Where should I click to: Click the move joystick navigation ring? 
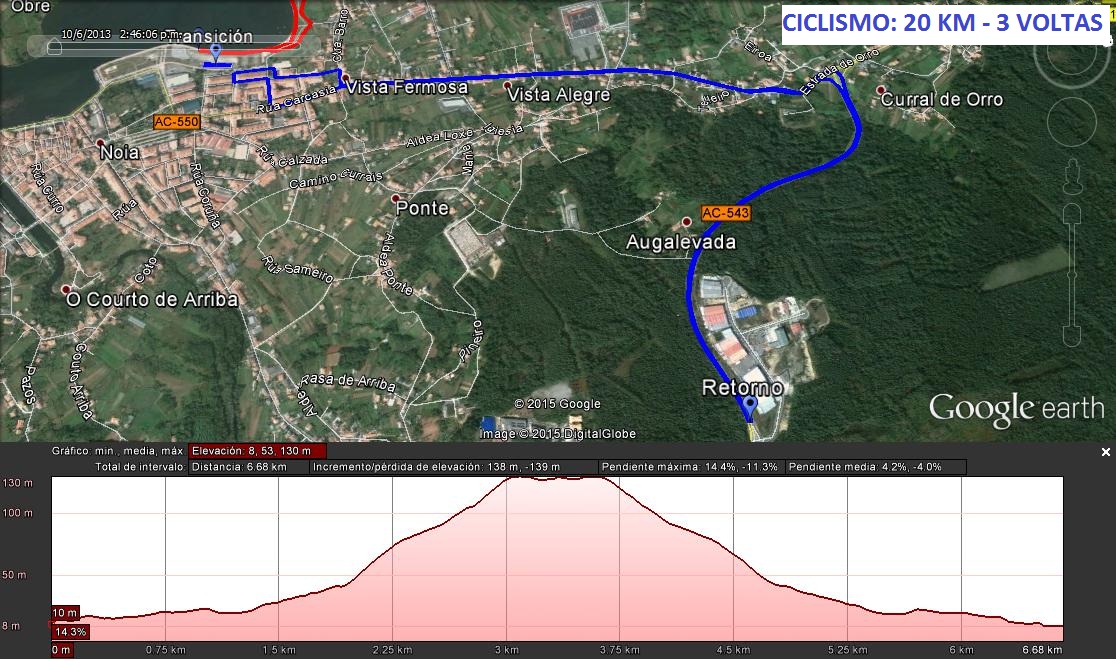tap(1072, 122)
